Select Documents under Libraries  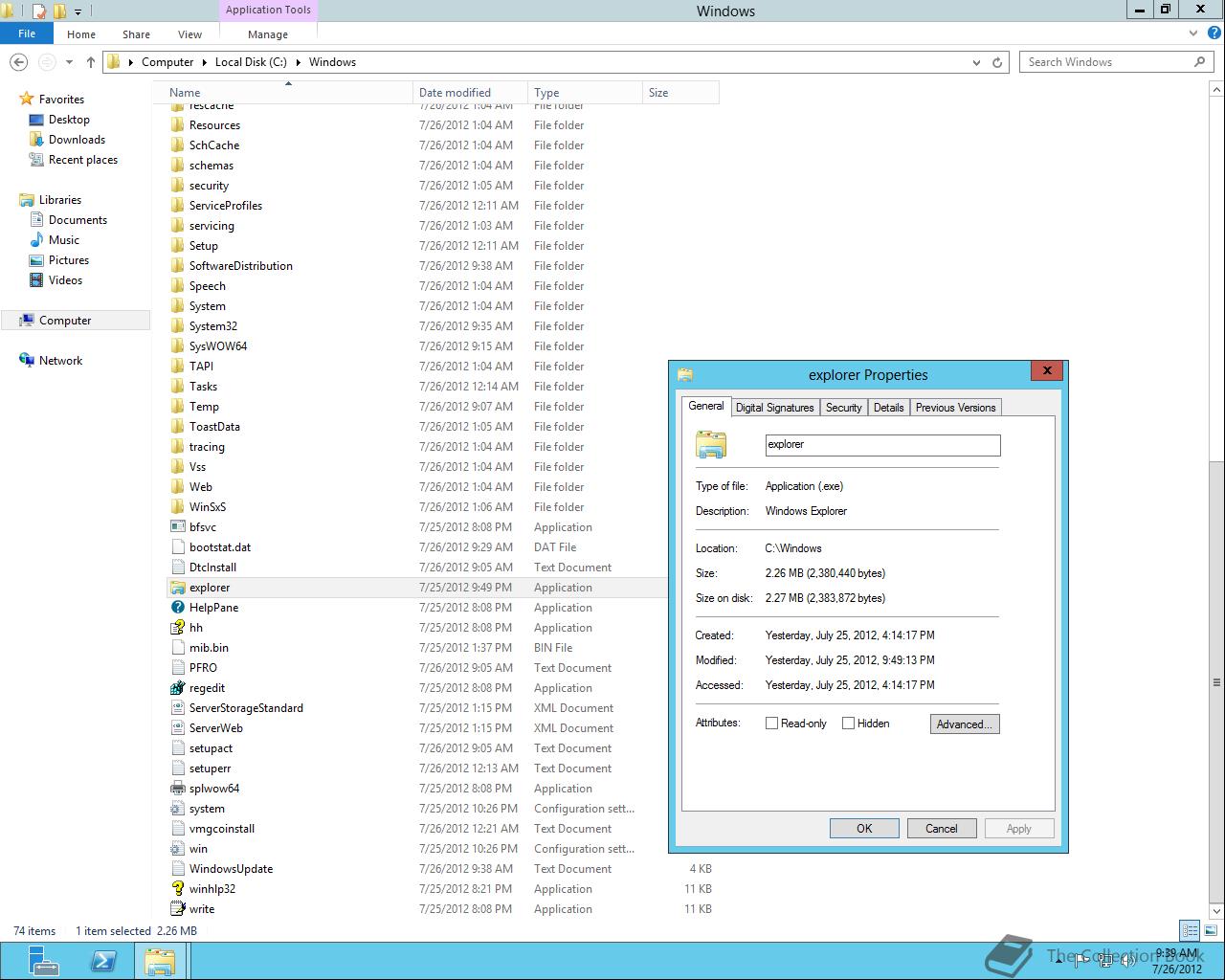click(x=78, y=220)
